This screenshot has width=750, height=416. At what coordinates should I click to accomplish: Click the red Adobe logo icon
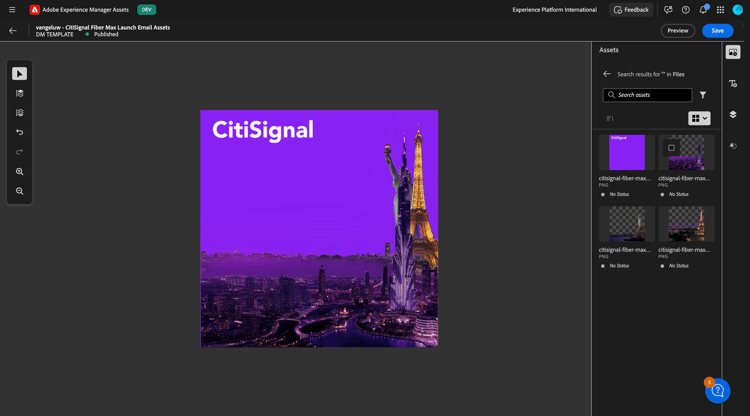(34, 10)
